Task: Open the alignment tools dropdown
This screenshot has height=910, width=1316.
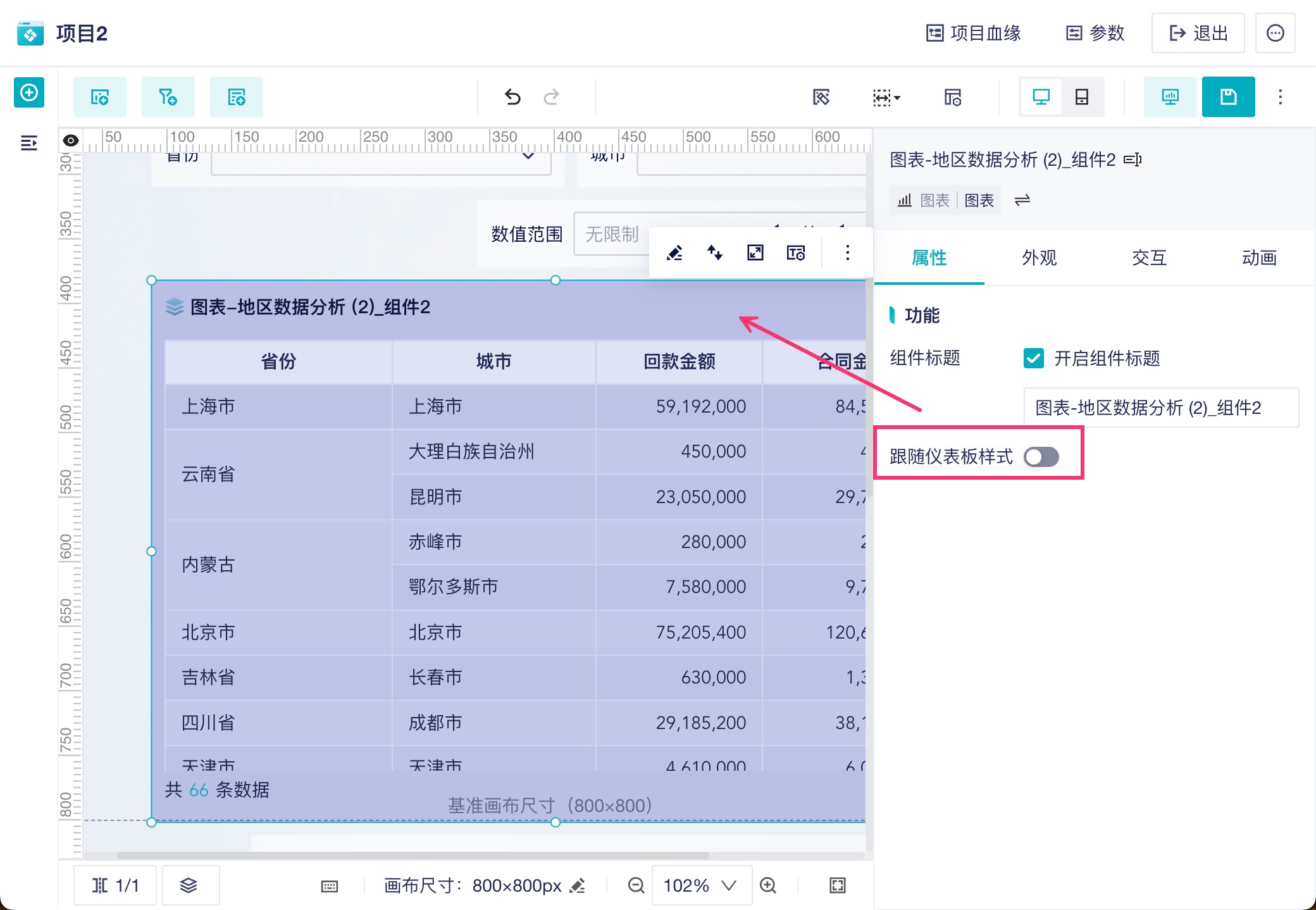Action: 886,97
